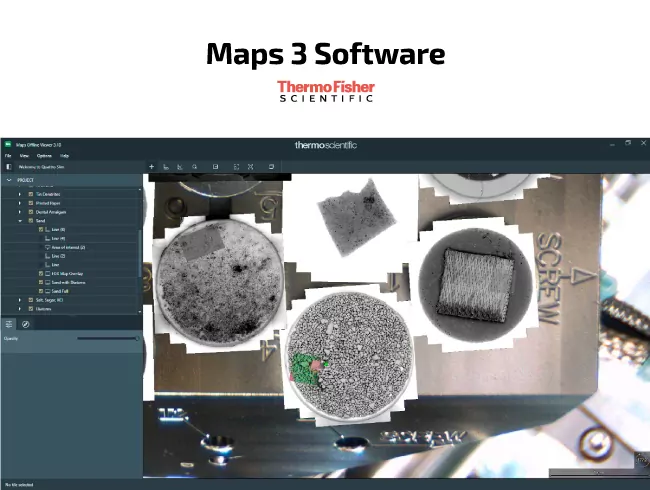Expand the Printed Paper tree node
650x490 pixels.
tap(19, 203)
